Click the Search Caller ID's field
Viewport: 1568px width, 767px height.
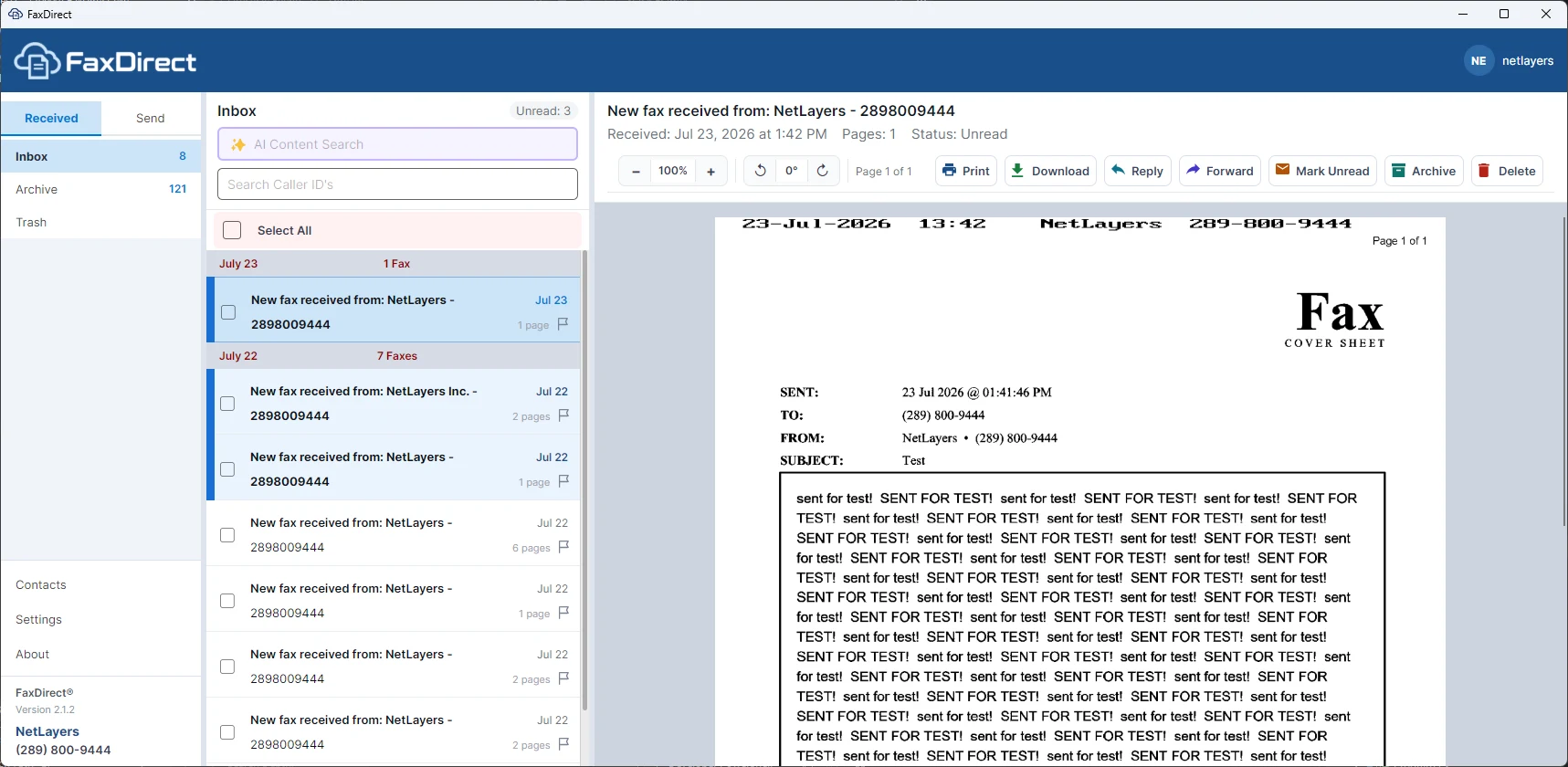point(397,184)
